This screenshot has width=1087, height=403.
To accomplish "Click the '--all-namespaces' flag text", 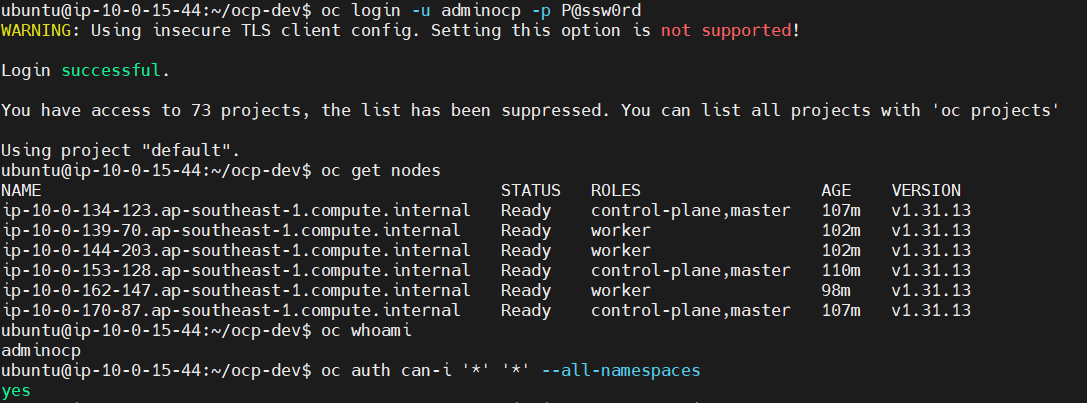I will click(x=621, y=370).
